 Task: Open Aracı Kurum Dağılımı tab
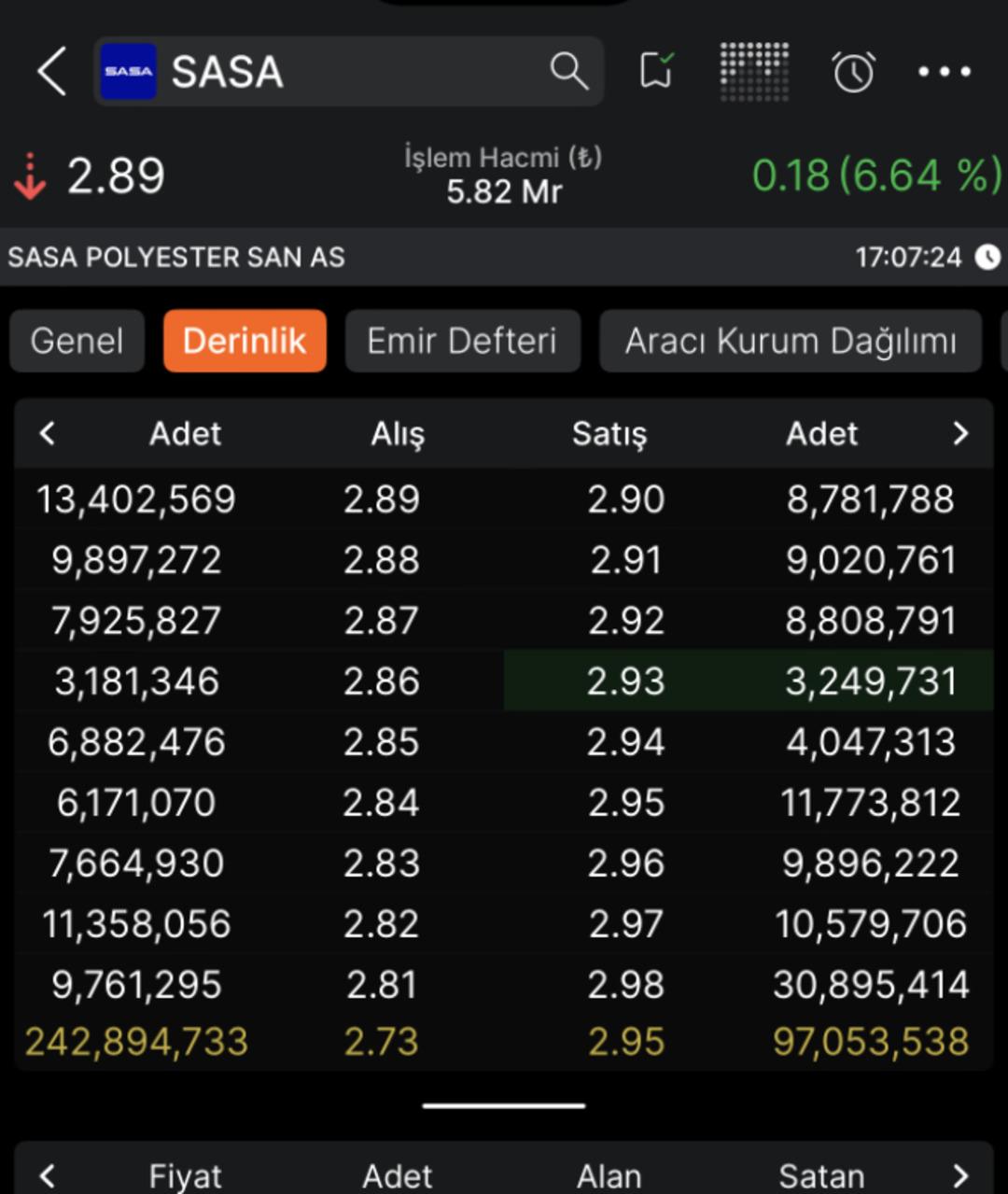(791, 342)
